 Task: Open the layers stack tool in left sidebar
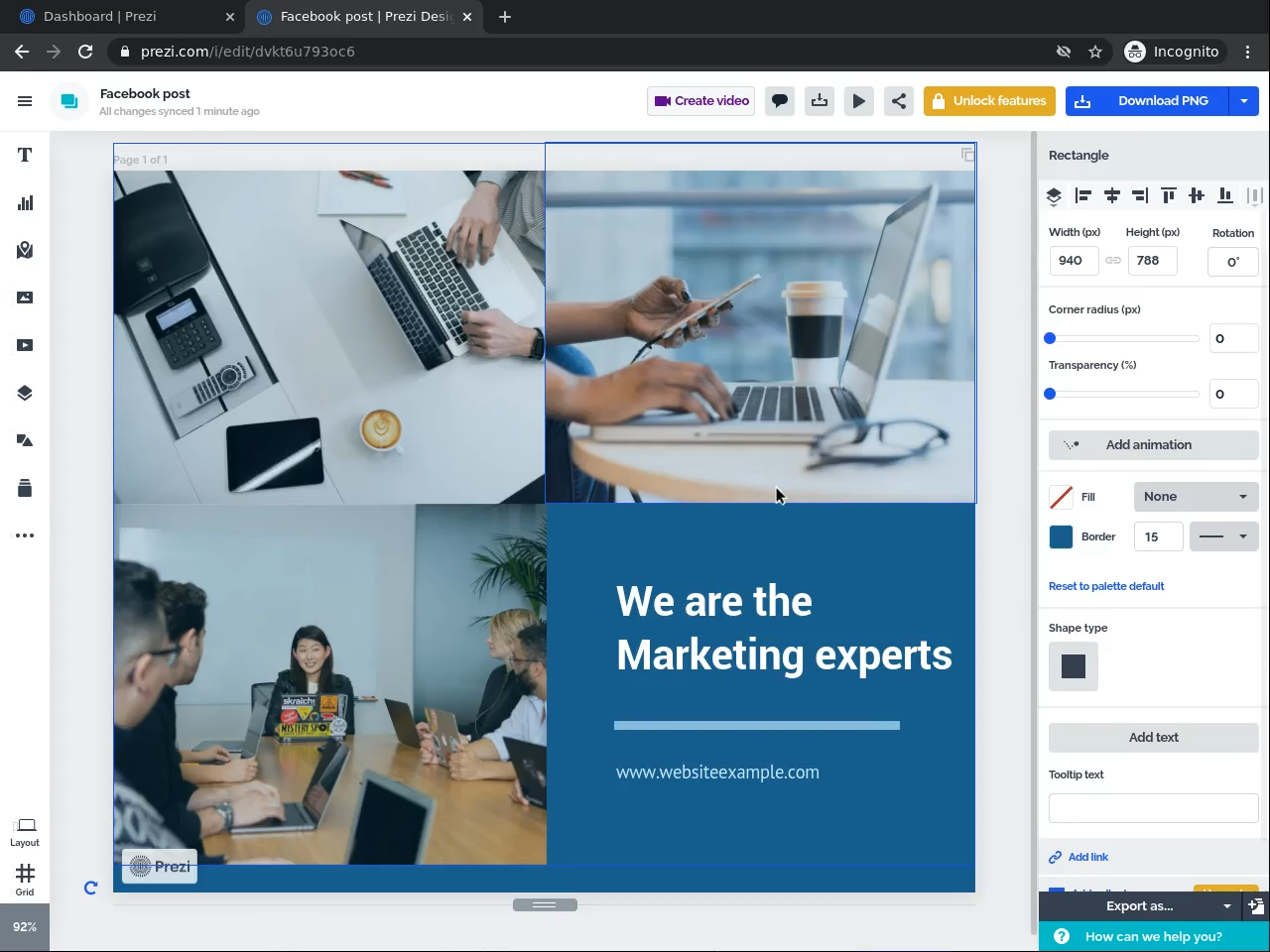click(x=25, y=393)
